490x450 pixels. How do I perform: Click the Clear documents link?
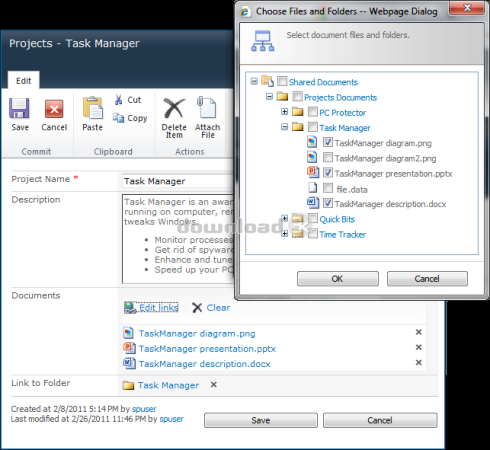[x=218, y=307]
